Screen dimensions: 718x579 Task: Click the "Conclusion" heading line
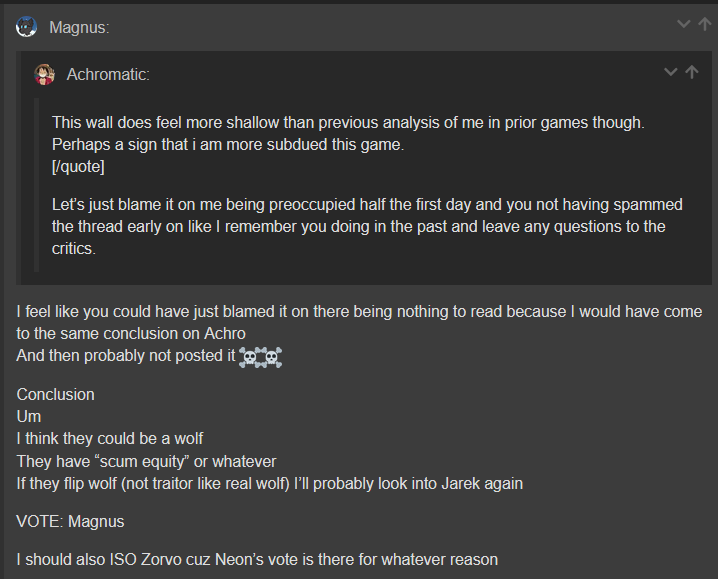pos(55,394)
